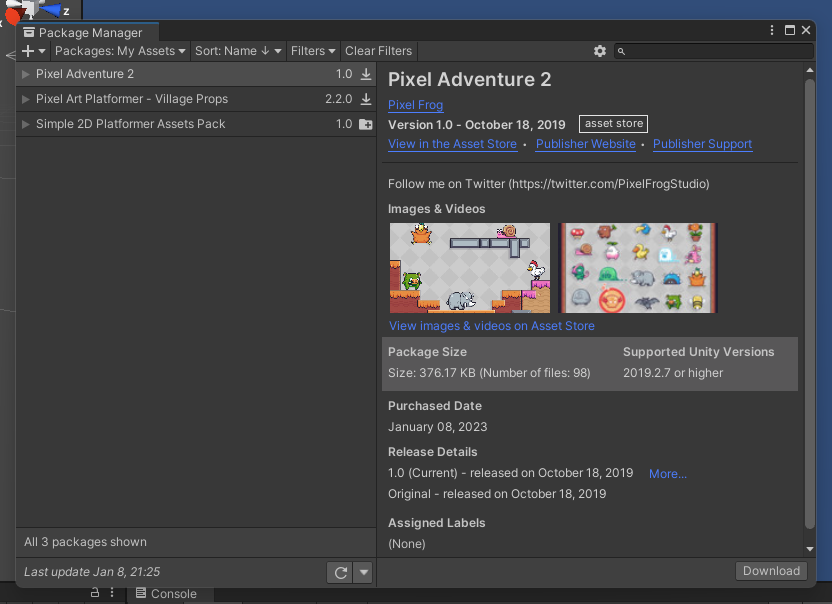Open the Packages: My Assets dropdown
This screenshot has height=604, width=832.
pos(120,51)
